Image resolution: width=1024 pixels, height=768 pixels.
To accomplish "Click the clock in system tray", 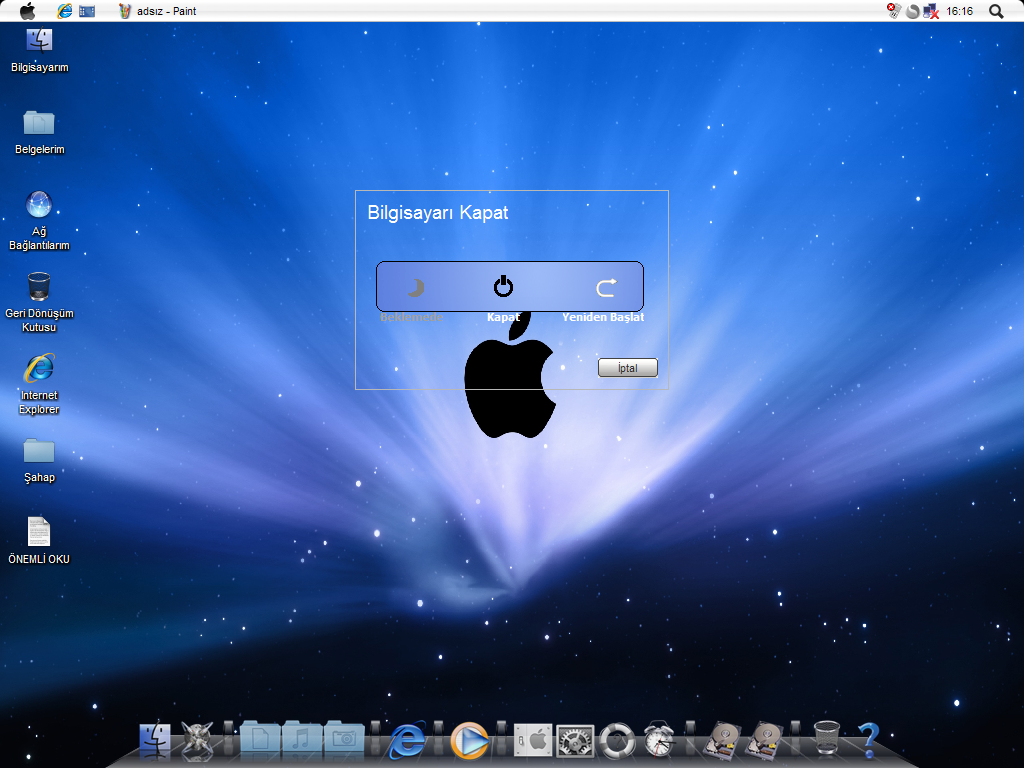I will 959,11.
